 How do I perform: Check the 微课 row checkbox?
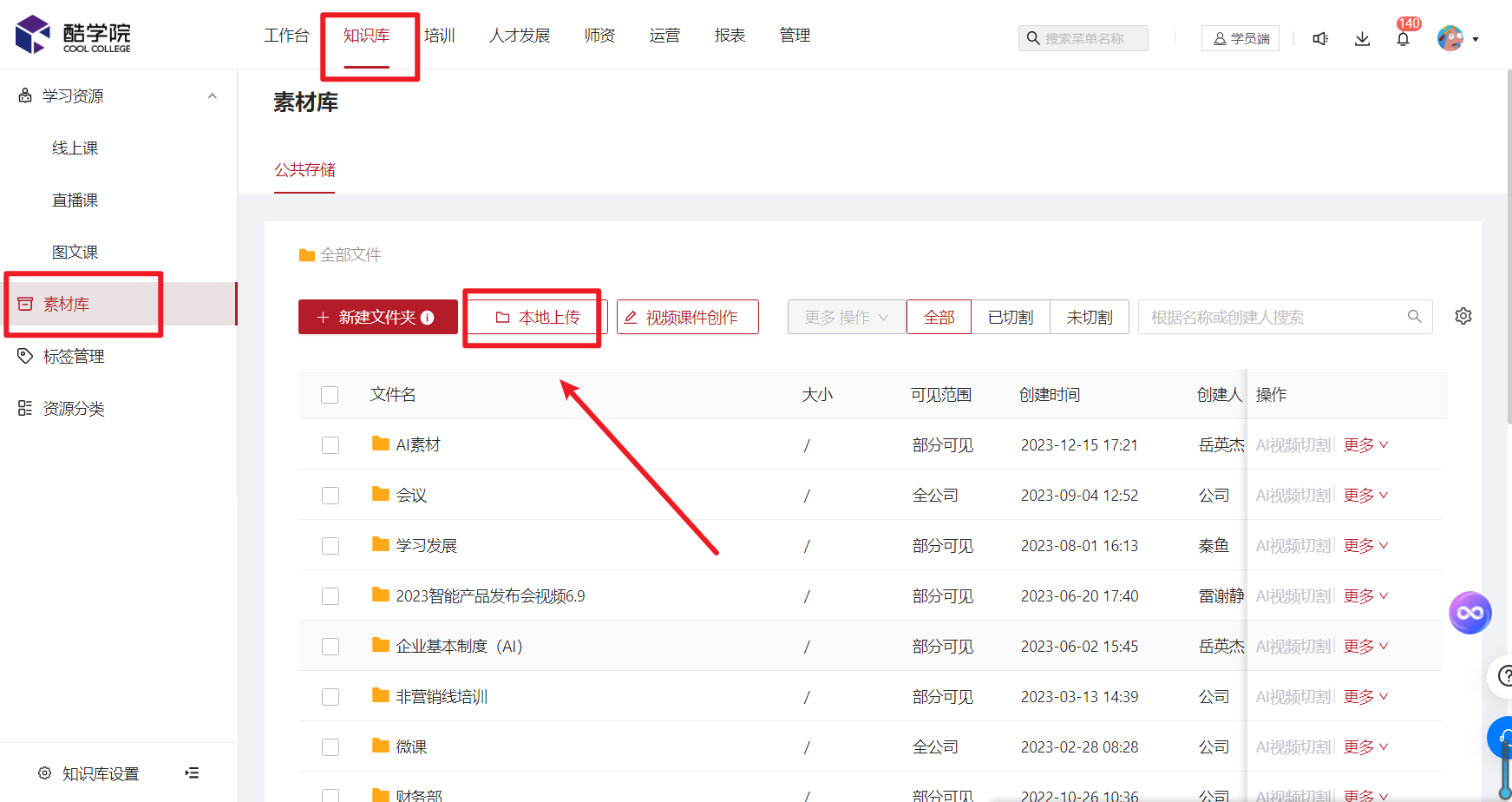point(331,747)
